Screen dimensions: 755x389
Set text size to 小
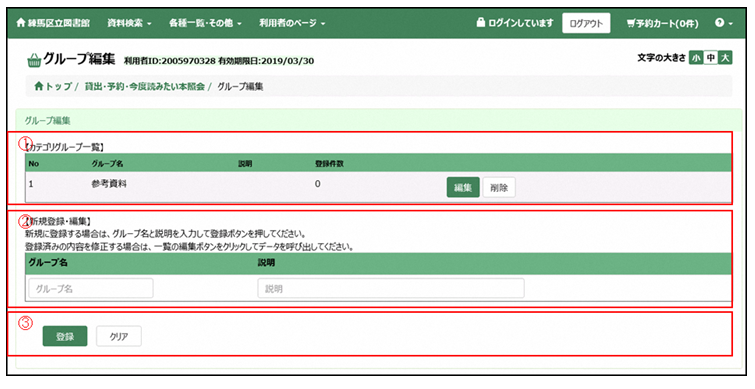point(695,58)
